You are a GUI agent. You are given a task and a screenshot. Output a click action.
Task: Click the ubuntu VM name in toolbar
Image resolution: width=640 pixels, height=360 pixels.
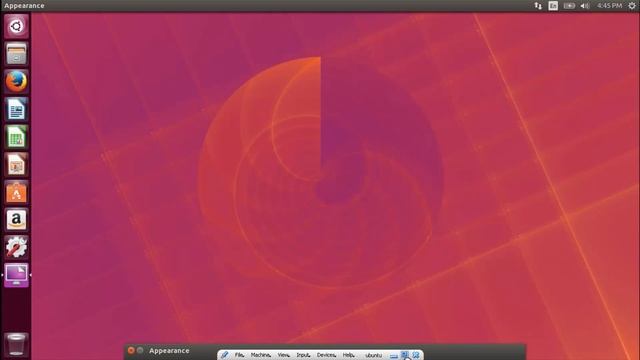coord(373,356)
